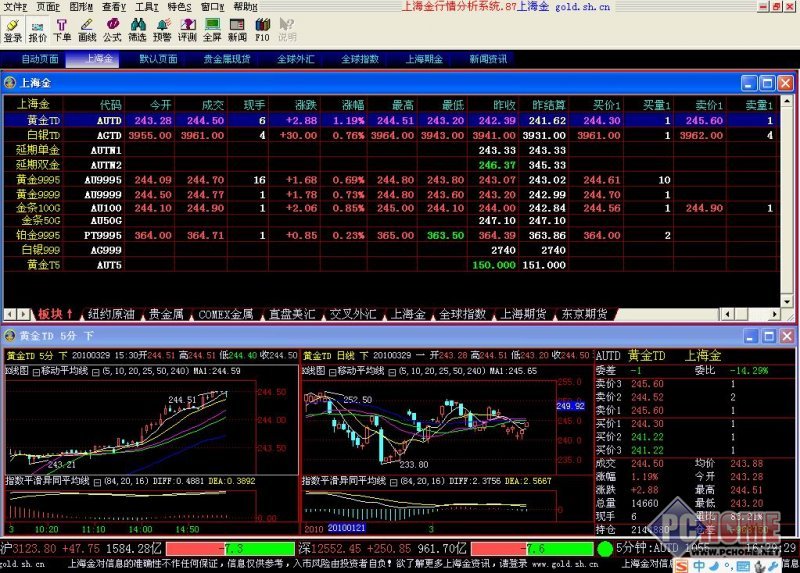Select the 画线 draw line tool

[87, 28]
